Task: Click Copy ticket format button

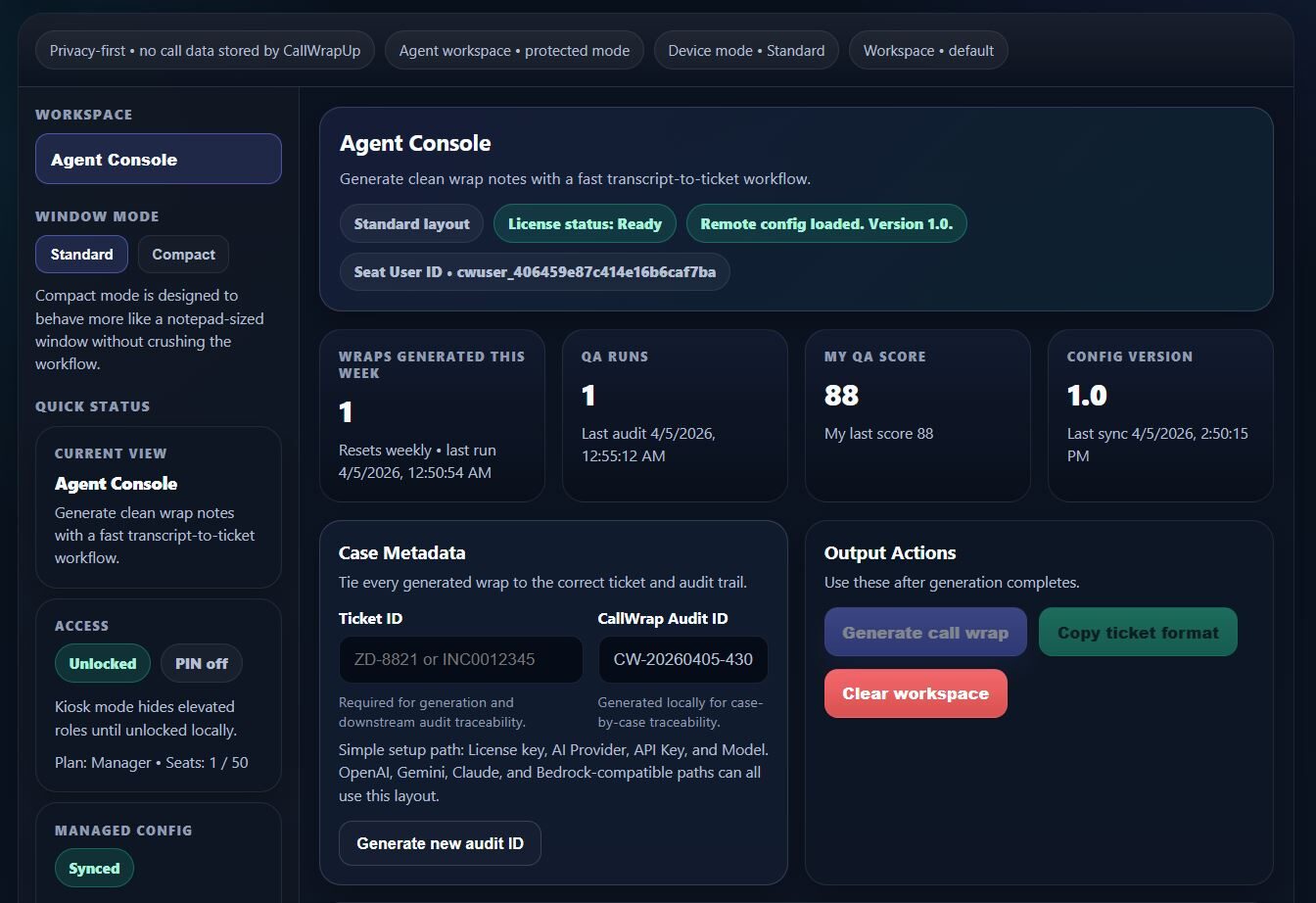Action: 1138,633
